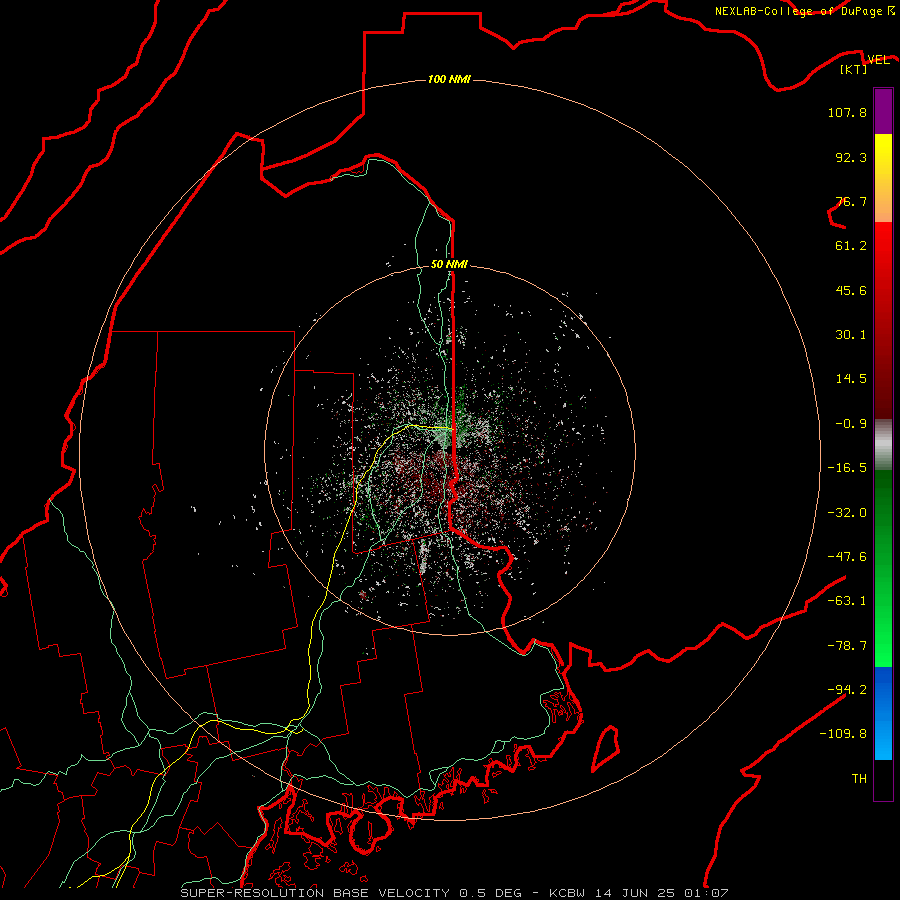Select the 76.7 velocity scale value
The height and width of the screenshot is (900, 900).
tap(851, 201)
